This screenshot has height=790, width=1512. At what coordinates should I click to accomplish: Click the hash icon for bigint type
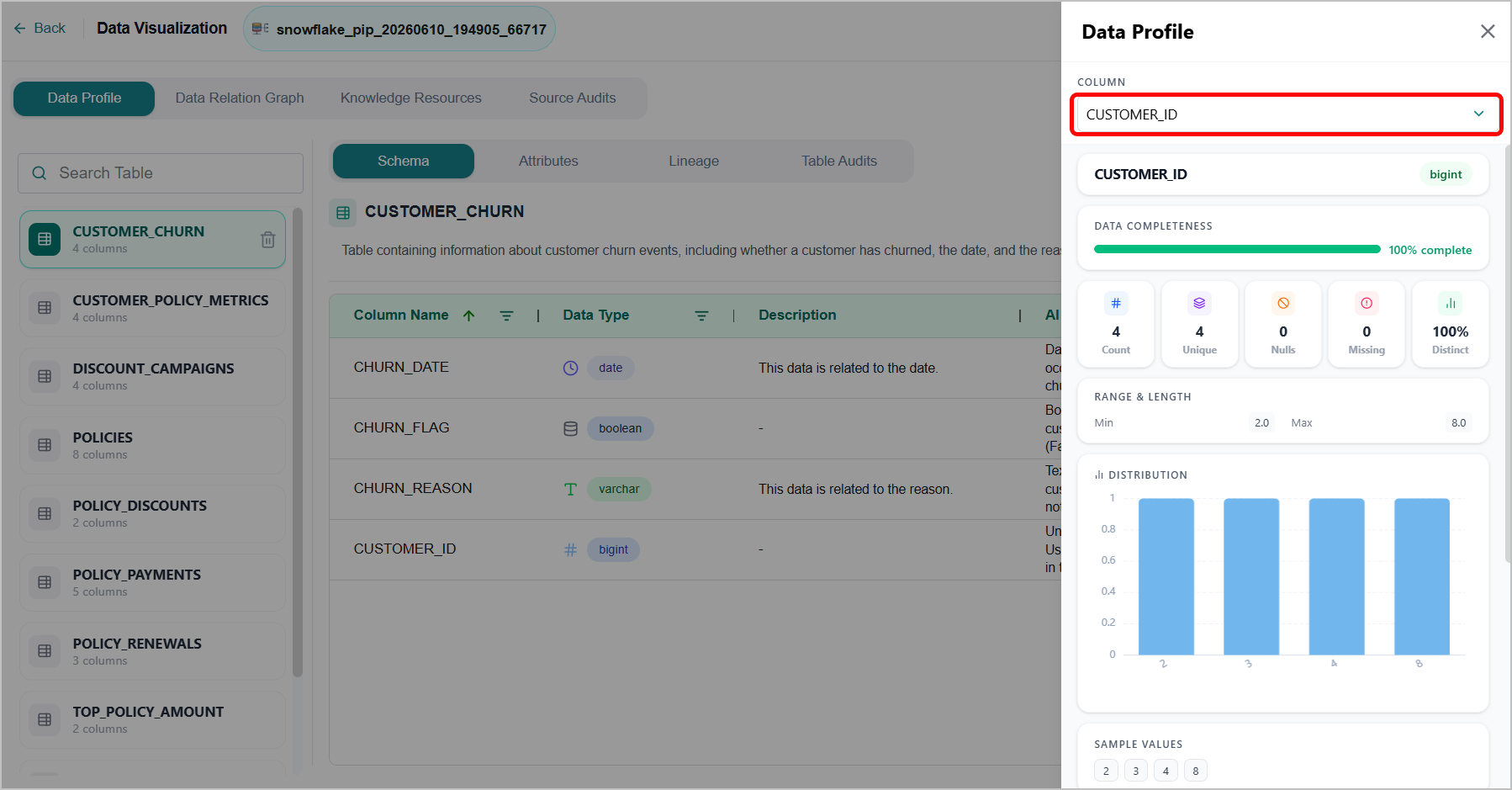point(570,549)
